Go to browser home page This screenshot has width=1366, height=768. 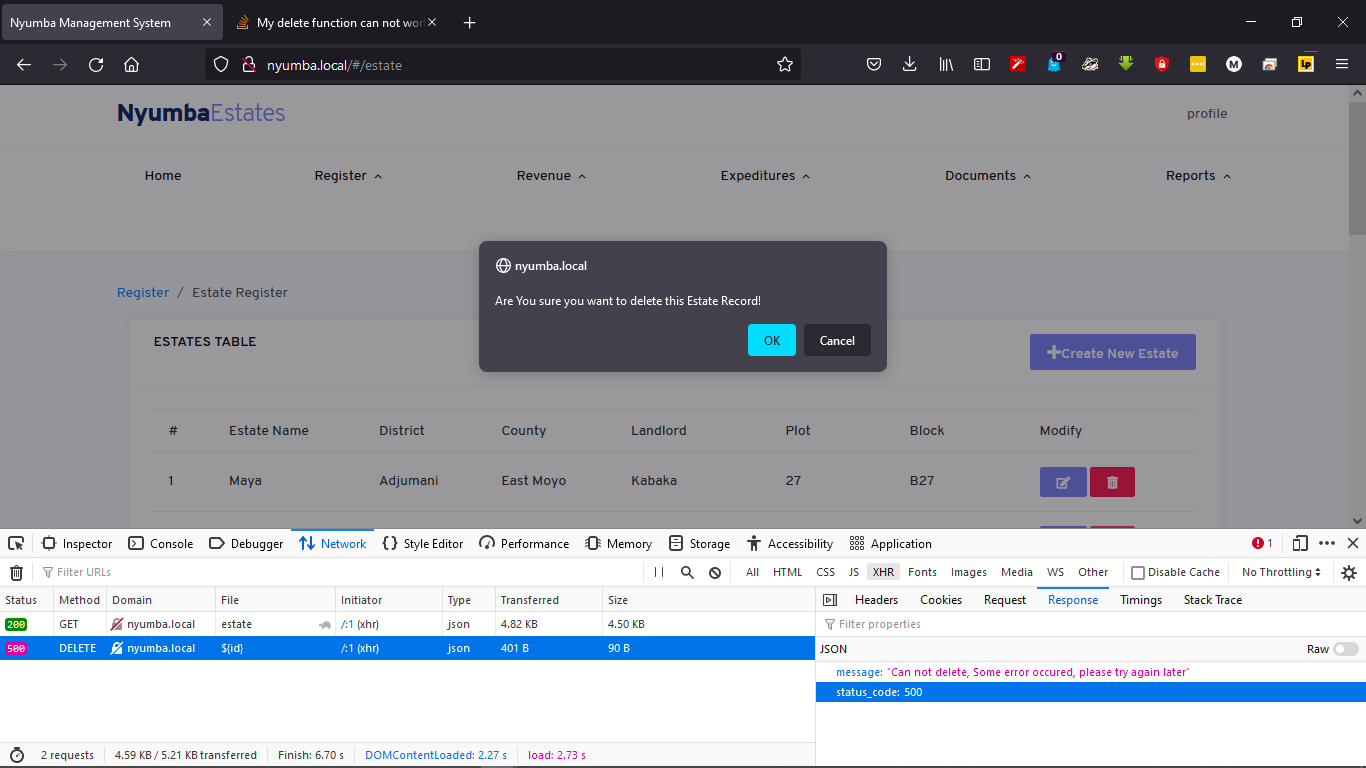click(131, 64)
